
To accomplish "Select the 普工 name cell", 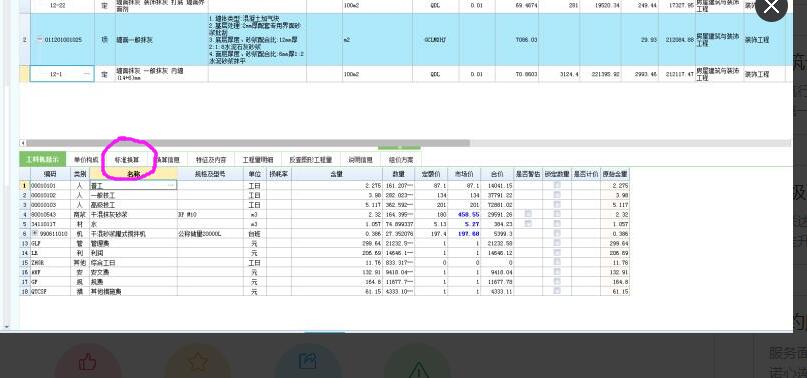I will [x=133, y=185].
